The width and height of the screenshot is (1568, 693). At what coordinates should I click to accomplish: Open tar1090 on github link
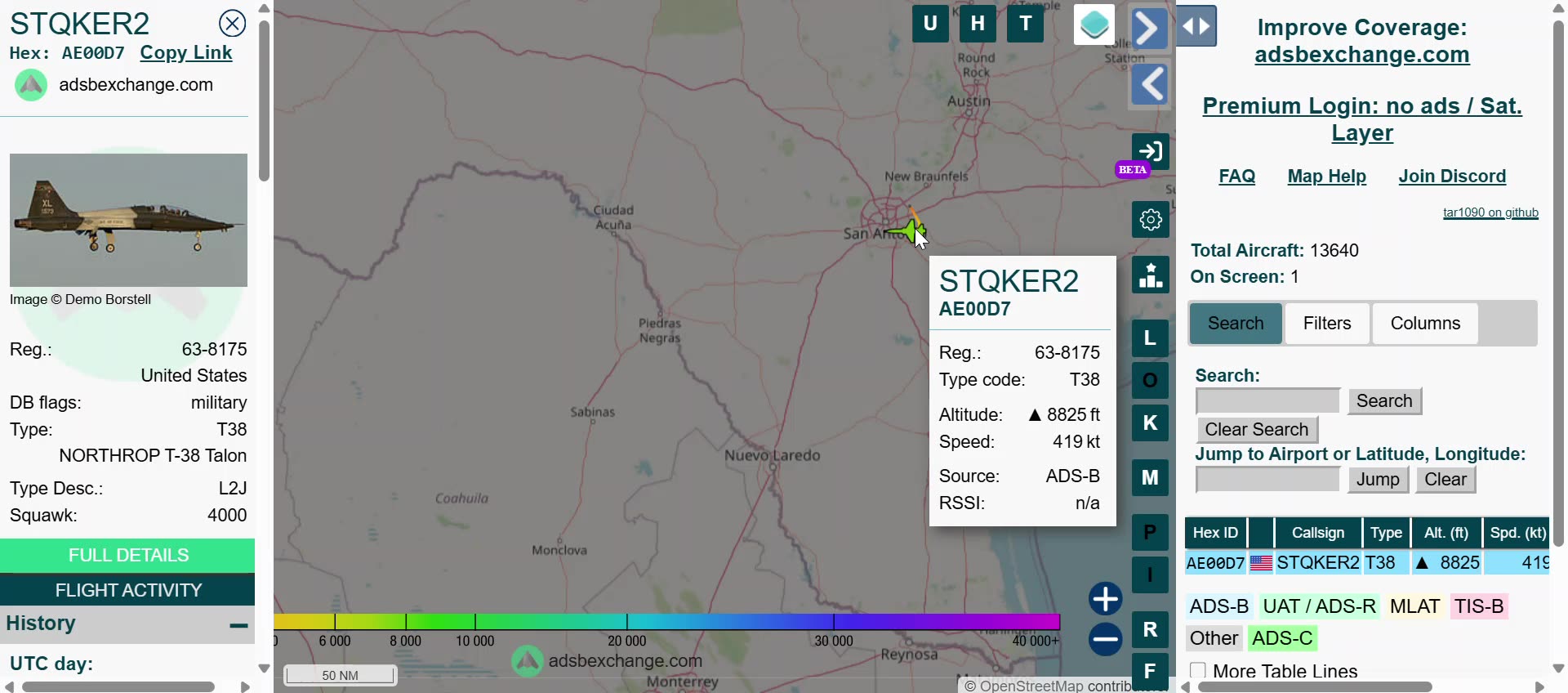pos(1490,212)
